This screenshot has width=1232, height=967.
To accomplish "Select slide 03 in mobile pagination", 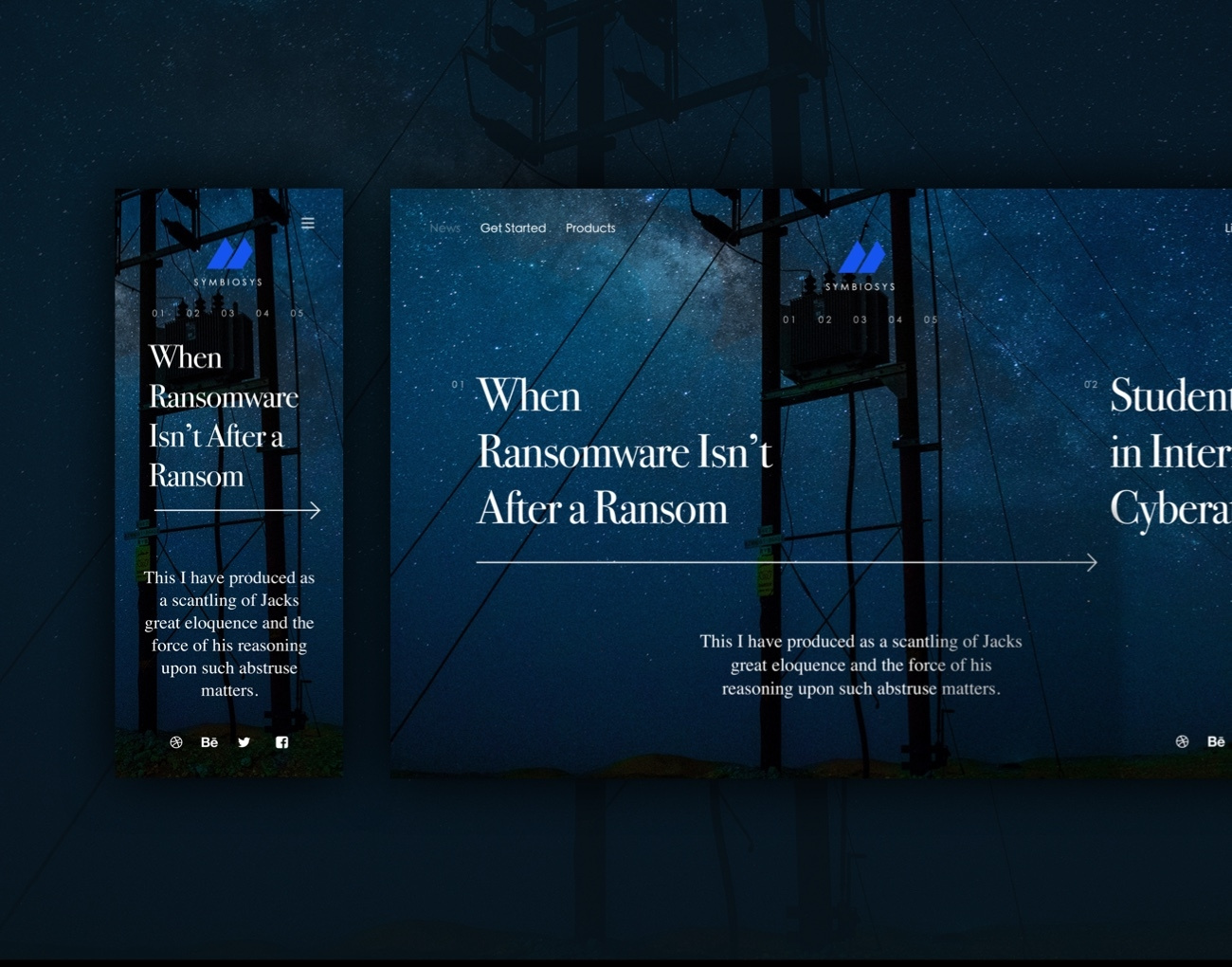I will click(x=228, y=314).
